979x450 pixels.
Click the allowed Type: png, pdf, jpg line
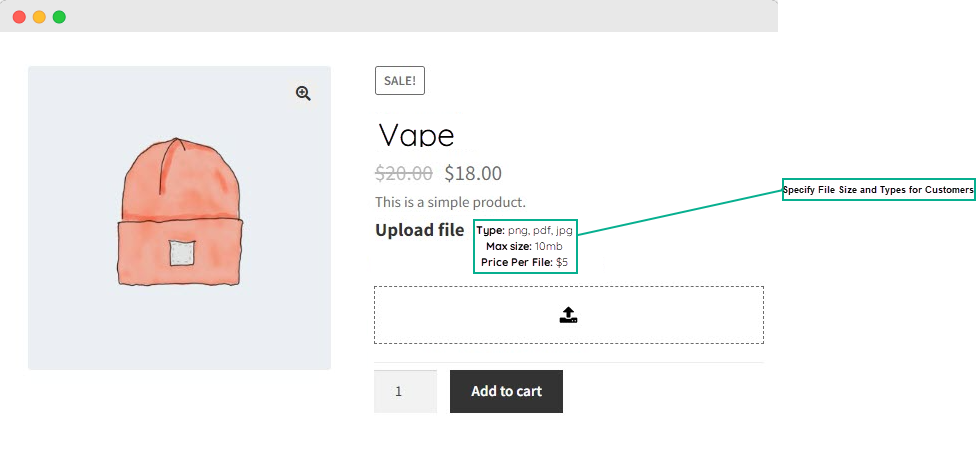[x=525, y=230]
